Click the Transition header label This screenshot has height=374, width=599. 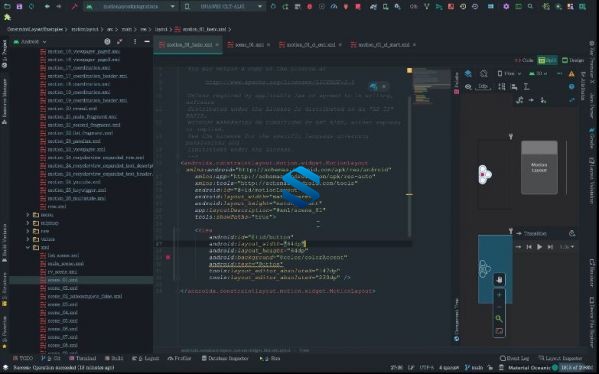pyautogui.click(x=535, y=233)
